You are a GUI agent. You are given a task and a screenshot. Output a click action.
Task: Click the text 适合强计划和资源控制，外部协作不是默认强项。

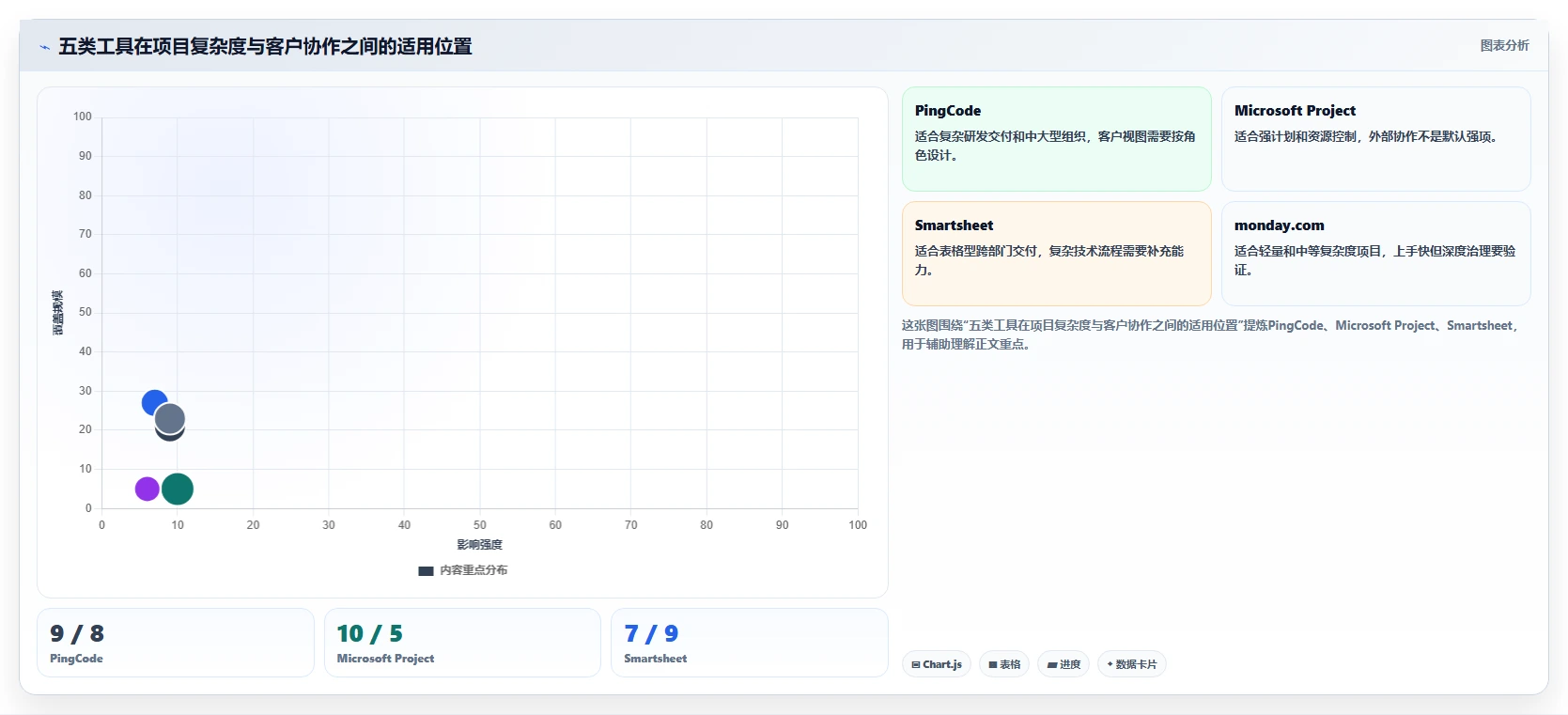(1369, 136)
